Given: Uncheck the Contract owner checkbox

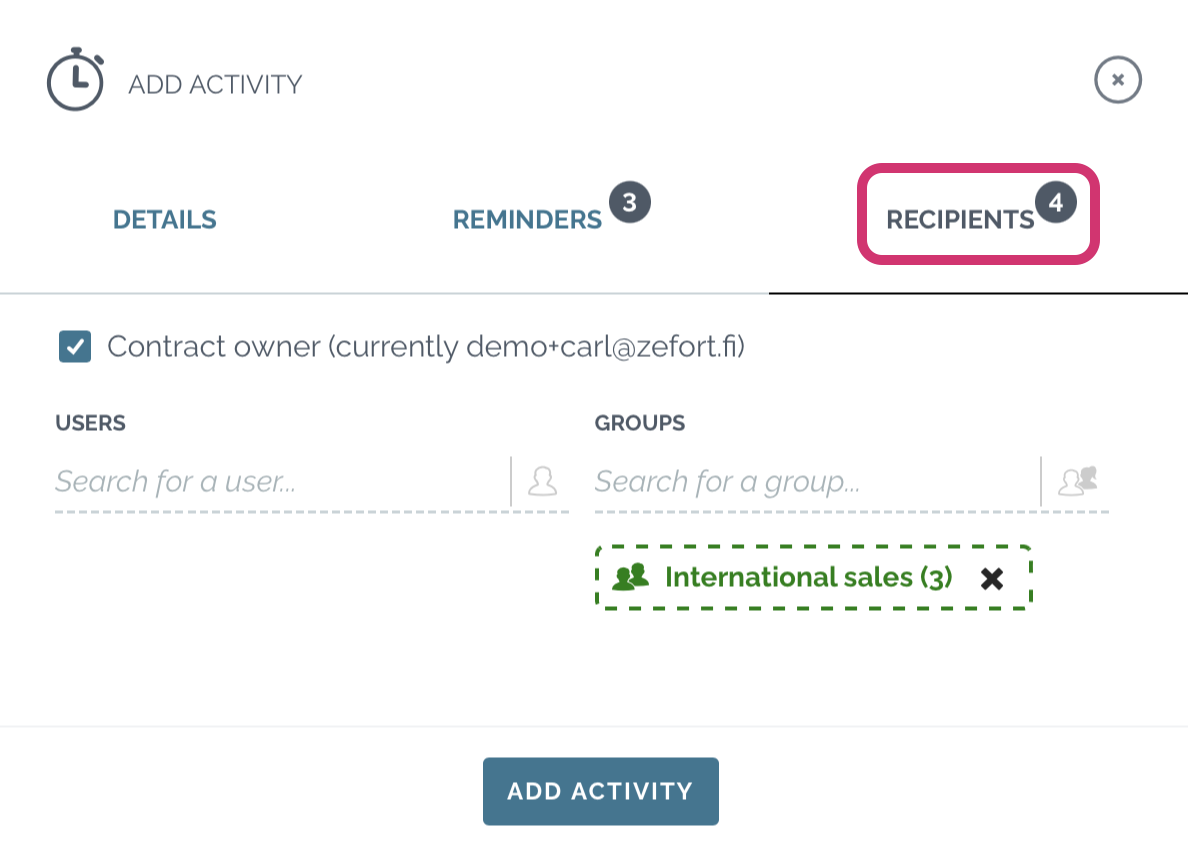Looking at the screenshot, I should click(x=75, y=347).
